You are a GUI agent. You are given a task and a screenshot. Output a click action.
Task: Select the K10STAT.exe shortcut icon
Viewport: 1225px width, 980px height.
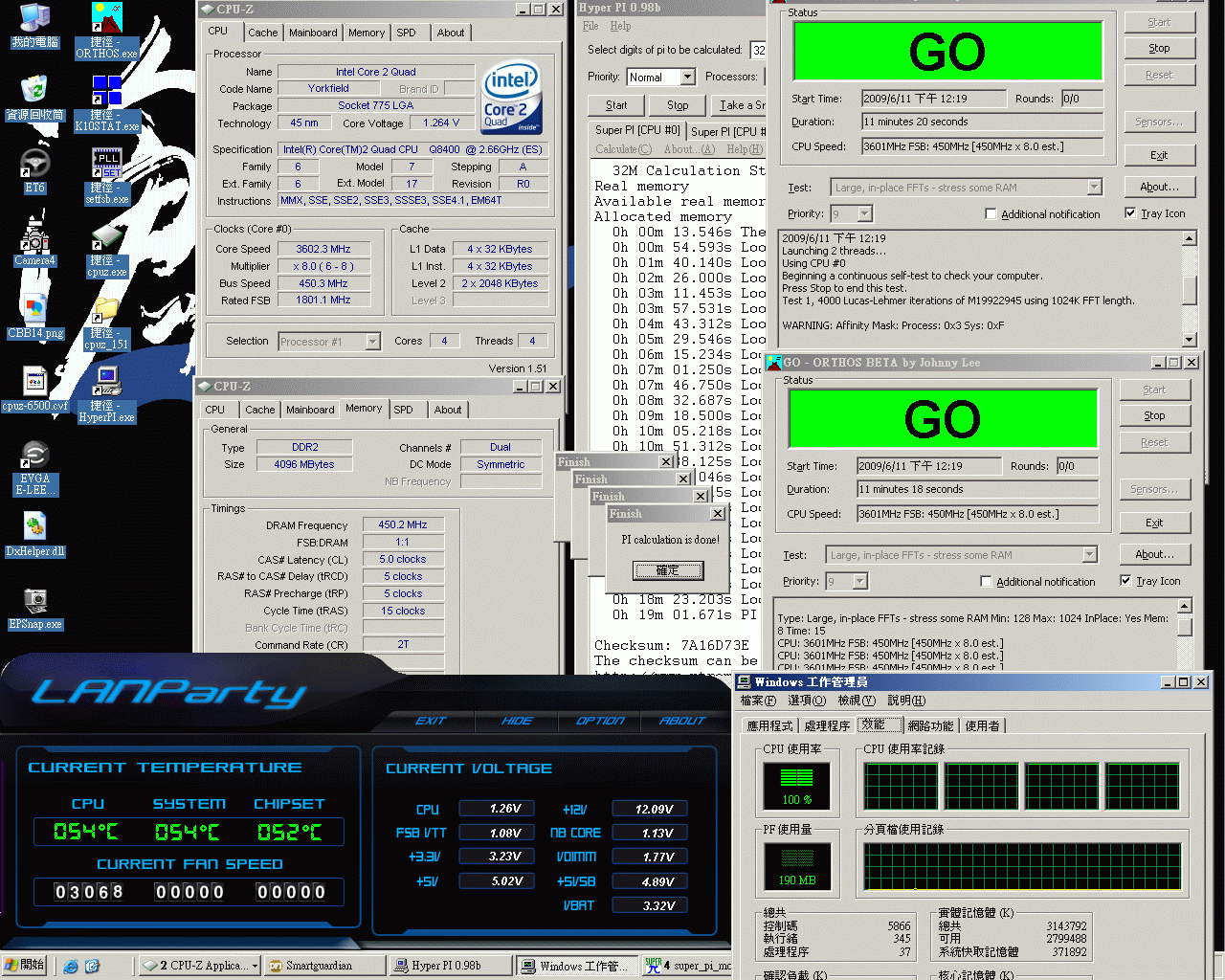tap(106, 103)
